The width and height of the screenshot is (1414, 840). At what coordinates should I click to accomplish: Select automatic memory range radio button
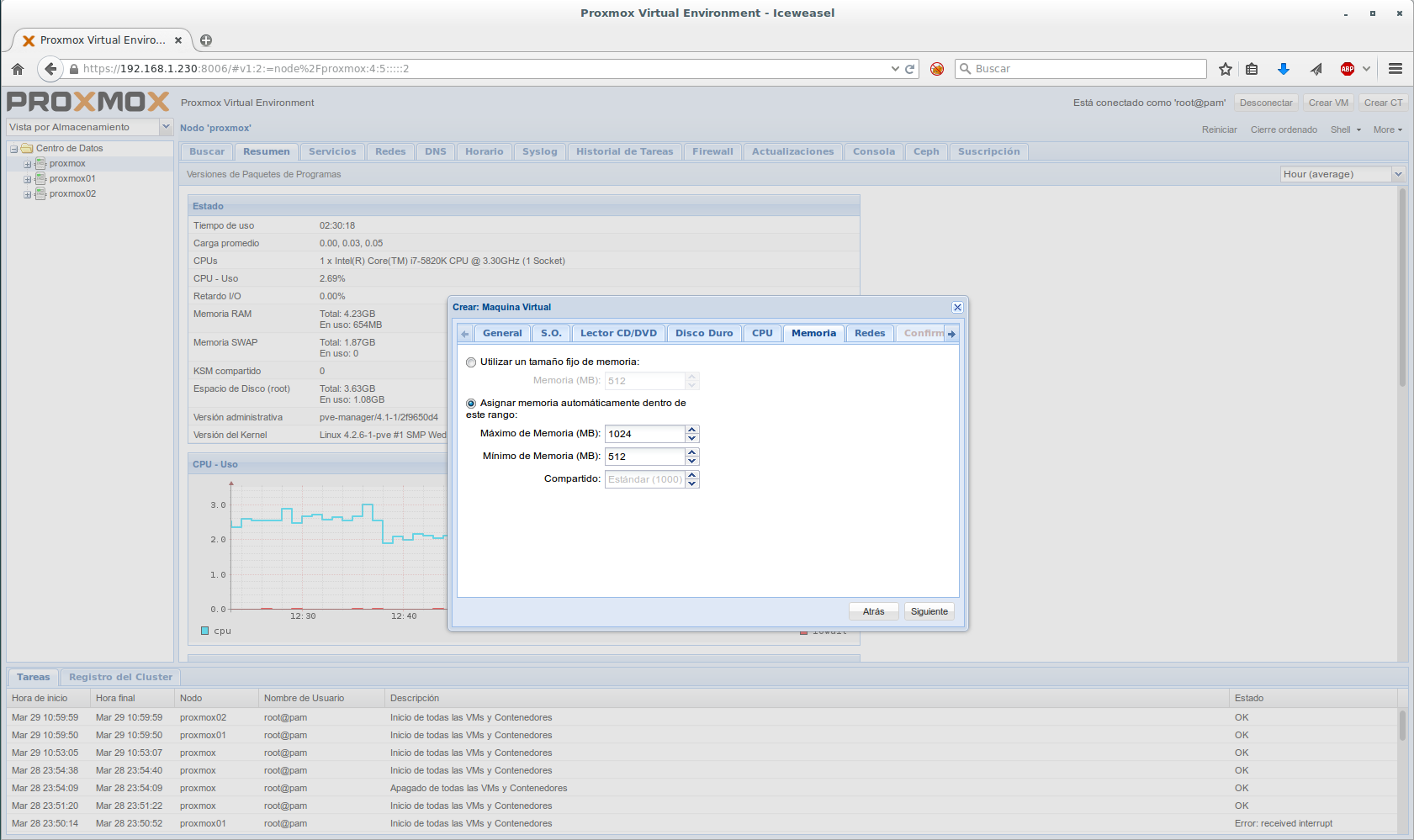coord(471,404)
